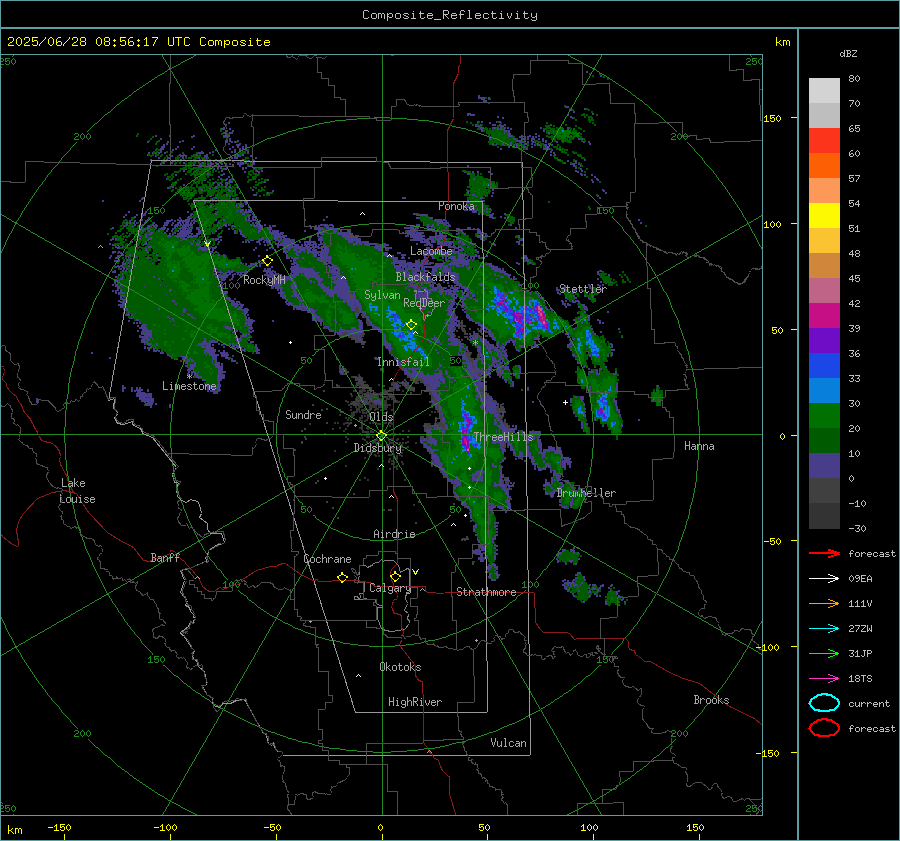Select the magenta 18TS arrow icon
Screen dimensions: 900x841
[824, 679]
